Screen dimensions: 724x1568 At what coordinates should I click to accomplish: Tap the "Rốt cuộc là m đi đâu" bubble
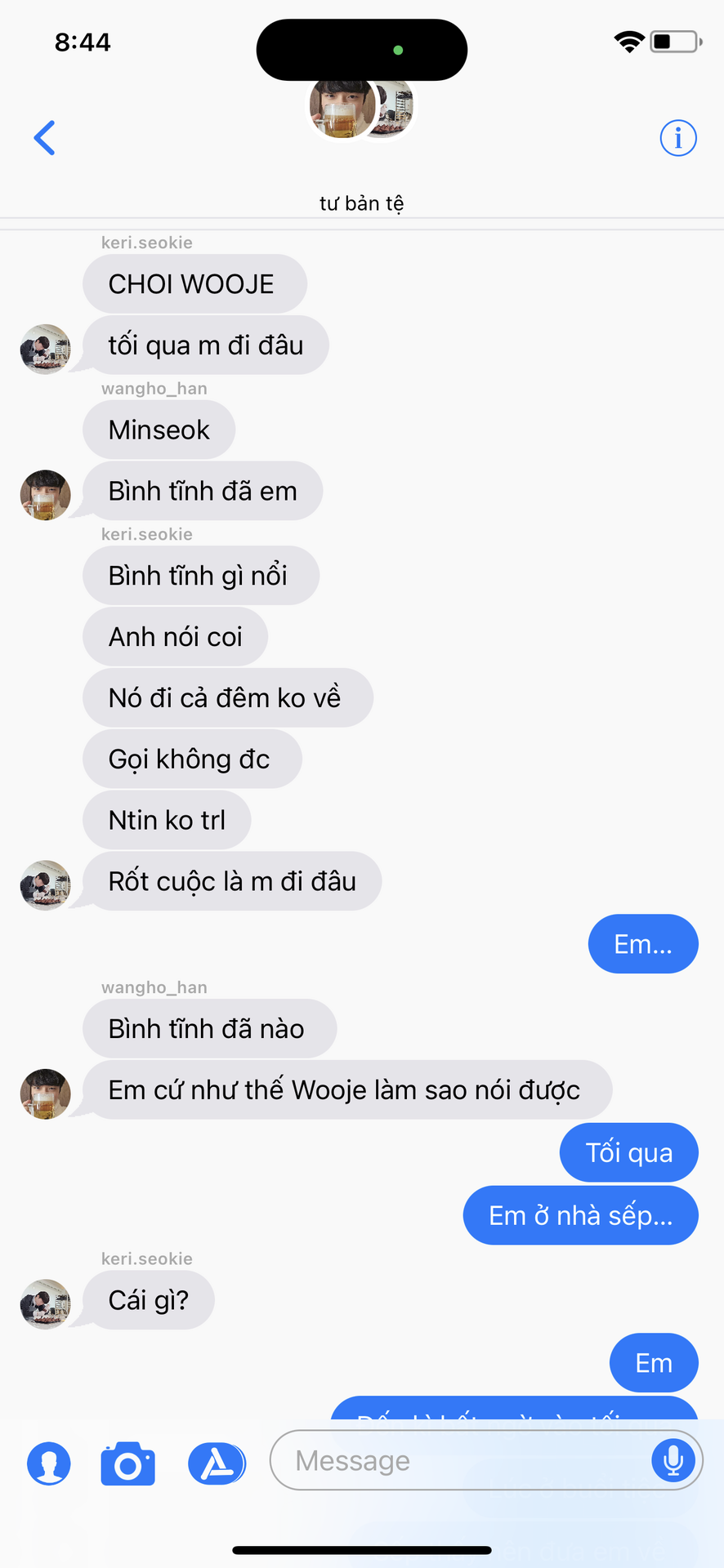point(232,881)
